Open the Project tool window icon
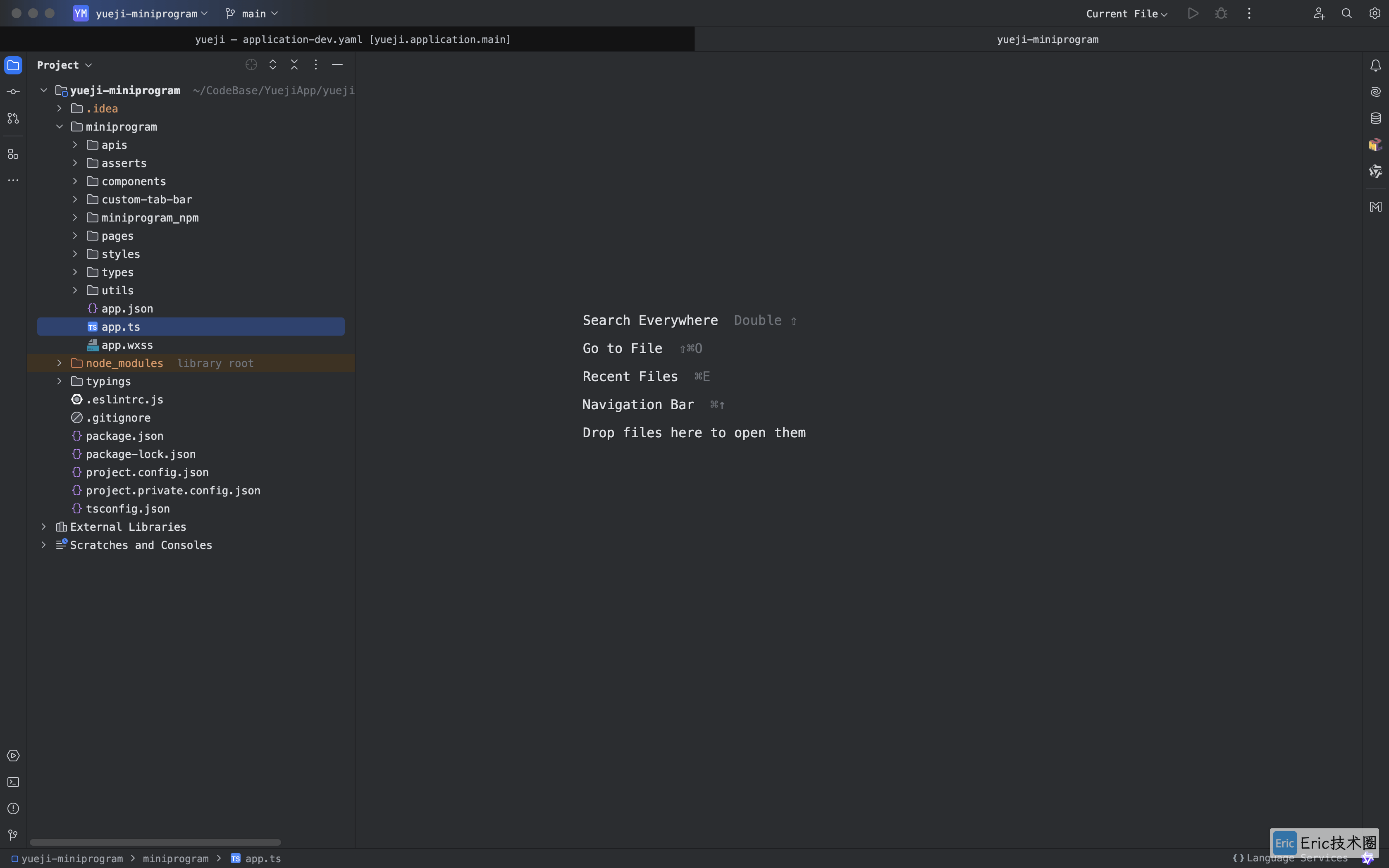Viewport: 1389px width, 868px height. tap(13, 65)
